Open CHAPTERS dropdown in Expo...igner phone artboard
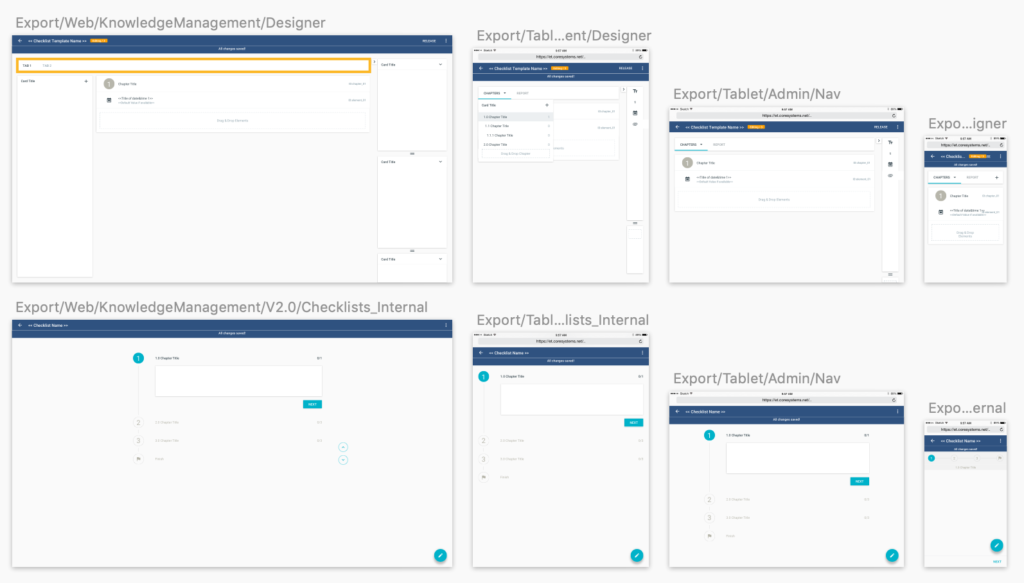Image resolution: width=1024 pixels, height=583 pixels. [944, 178]
